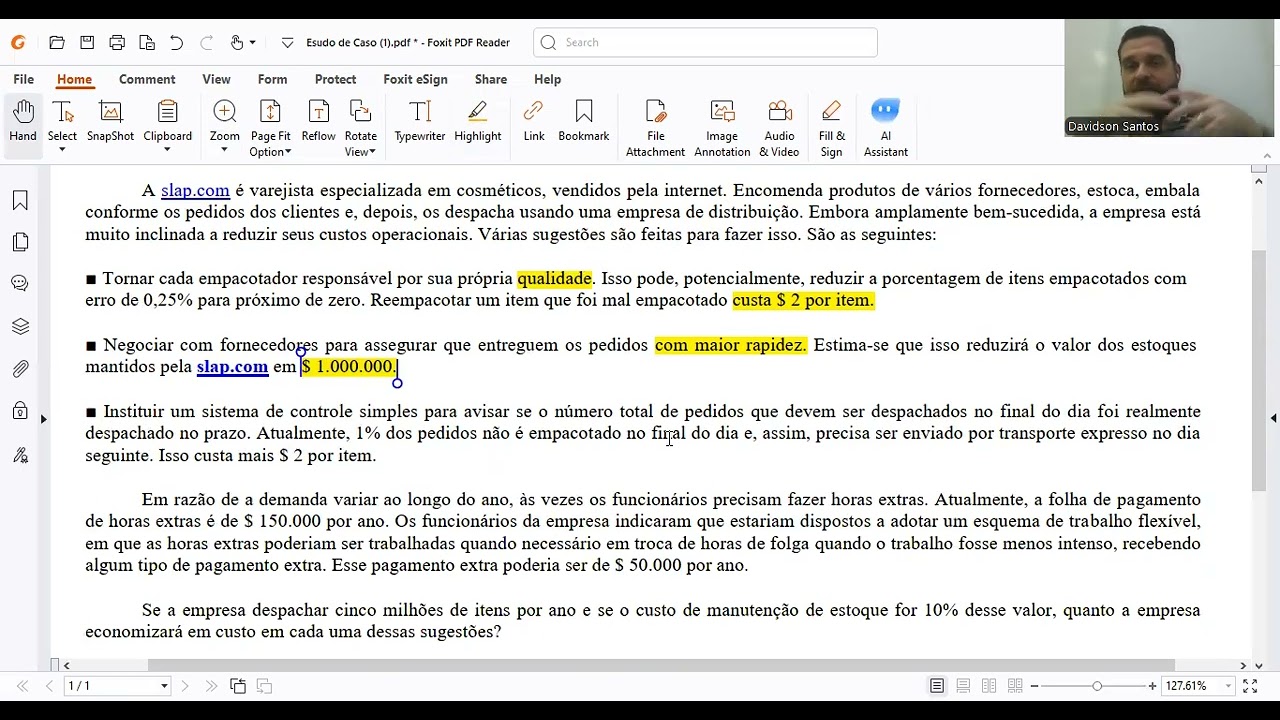This screenshot has height=720, width=1280.
Task: Click the zoom out minus button
Action: coord(1034,686)
